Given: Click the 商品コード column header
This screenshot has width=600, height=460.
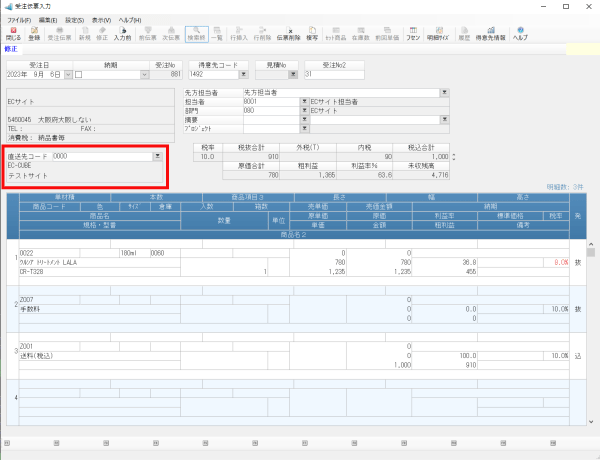Looking at the screenshot, I should (49, 207).
